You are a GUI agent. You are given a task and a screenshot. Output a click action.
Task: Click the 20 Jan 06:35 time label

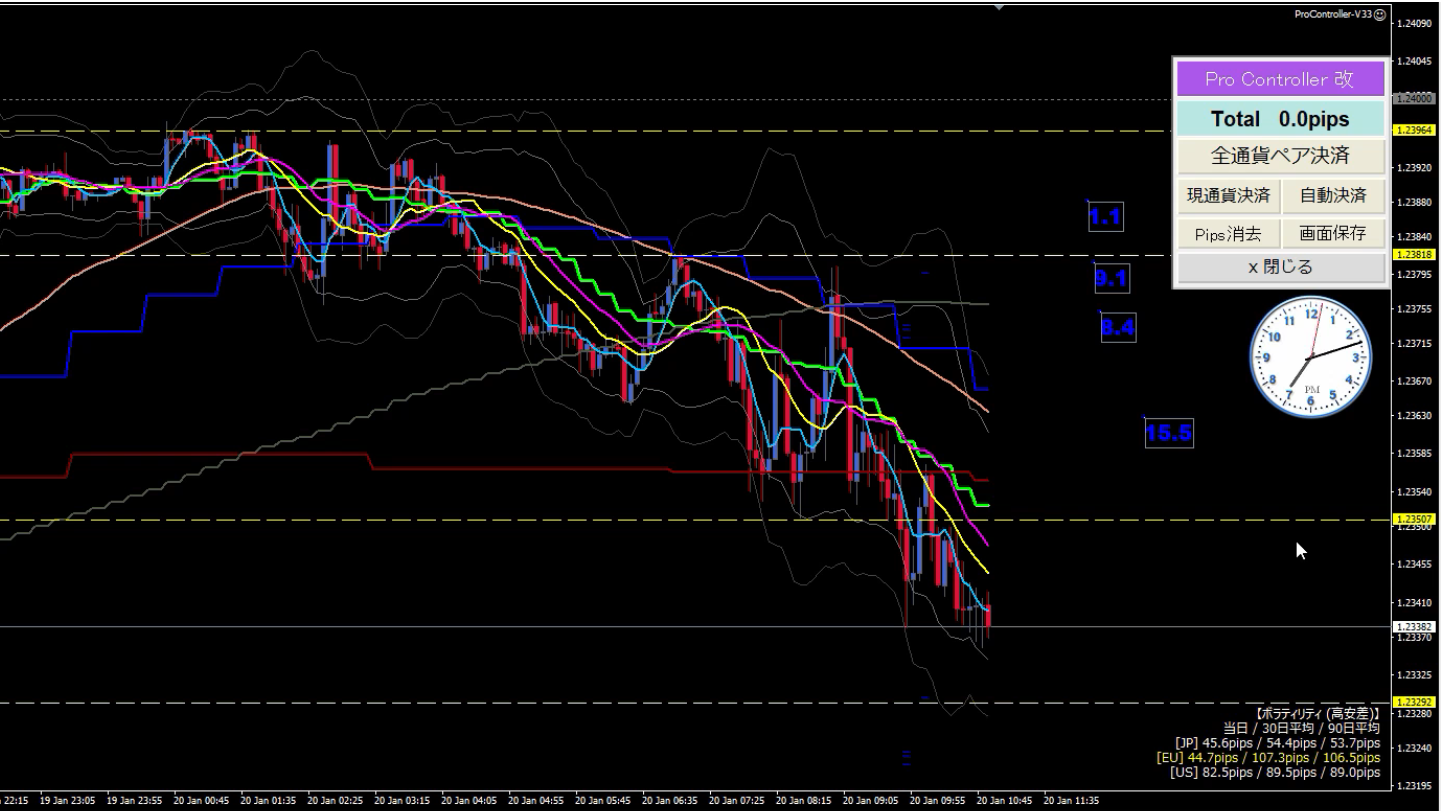(669, 801)
